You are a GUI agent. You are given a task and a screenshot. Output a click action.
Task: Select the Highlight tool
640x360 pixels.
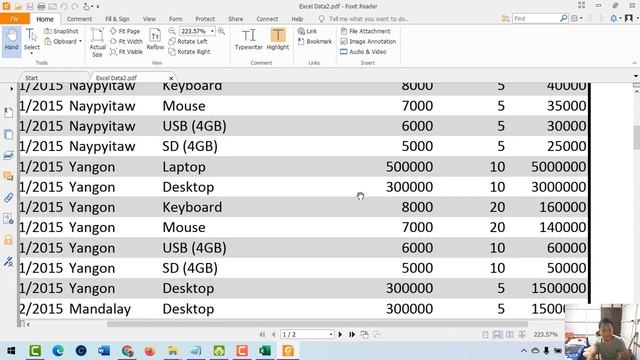click(278, 39)
